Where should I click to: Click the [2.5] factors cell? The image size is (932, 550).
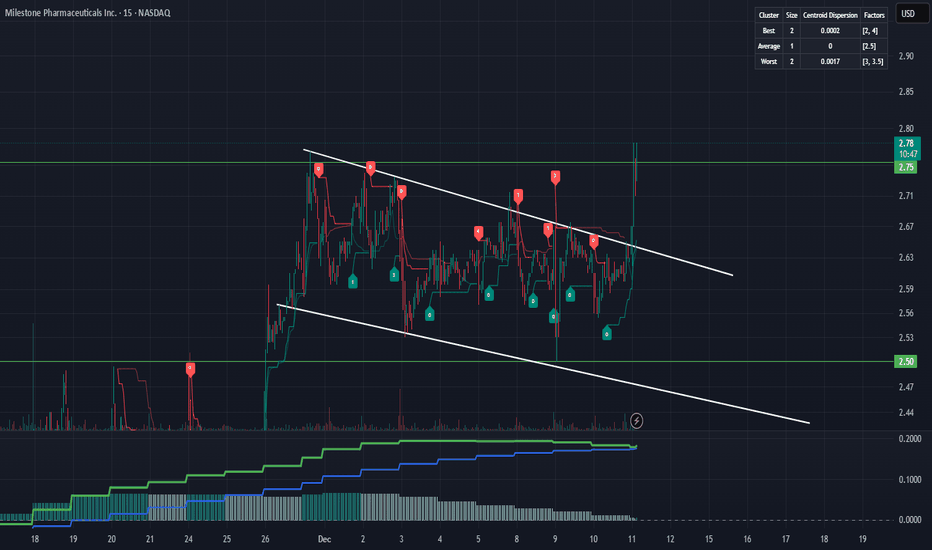click(x=869, y=46)
